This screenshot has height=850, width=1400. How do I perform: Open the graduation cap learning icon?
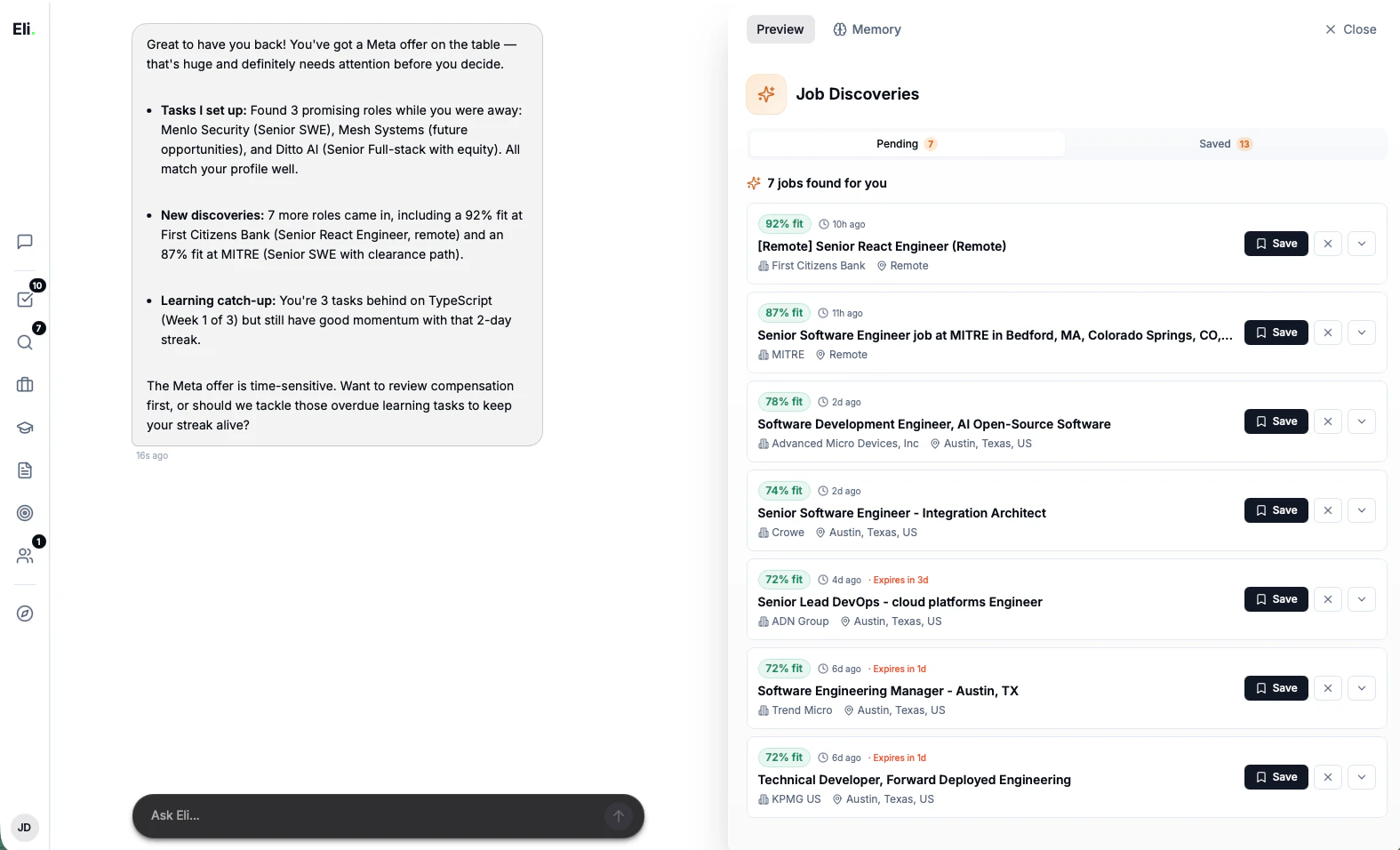(x=25, y=428)
